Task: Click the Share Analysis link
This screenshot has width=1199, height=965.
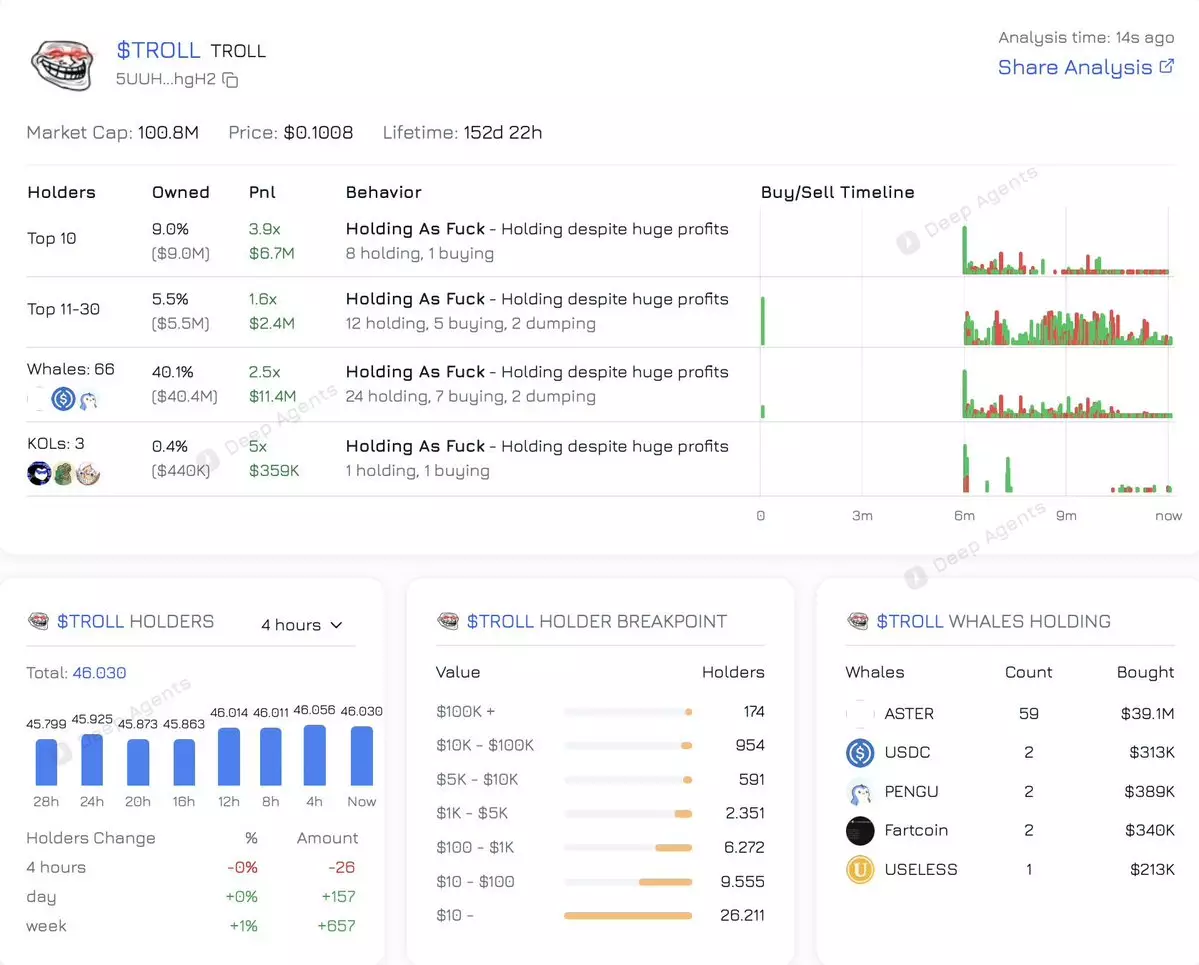Action: click(x=1085, y=67)
